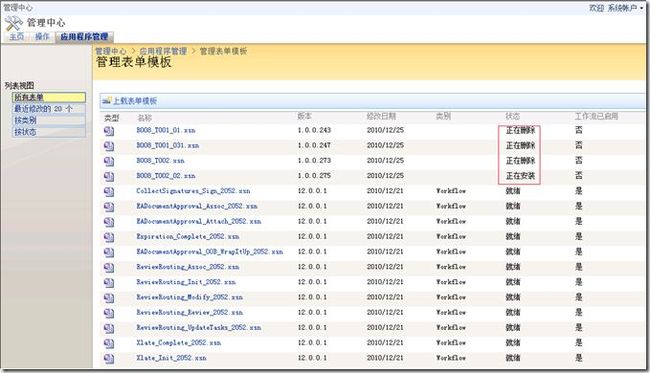Click version cell 1.0.0.247
Screen dimensions: 650x373
[314, 145]
